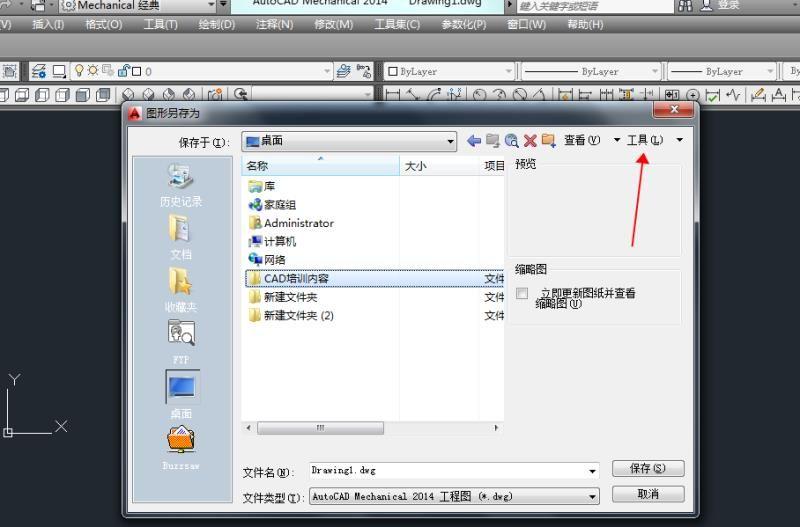Open the 注释(N) menu
The height and width of the screenshot is (527, 800).
[274, 24]
